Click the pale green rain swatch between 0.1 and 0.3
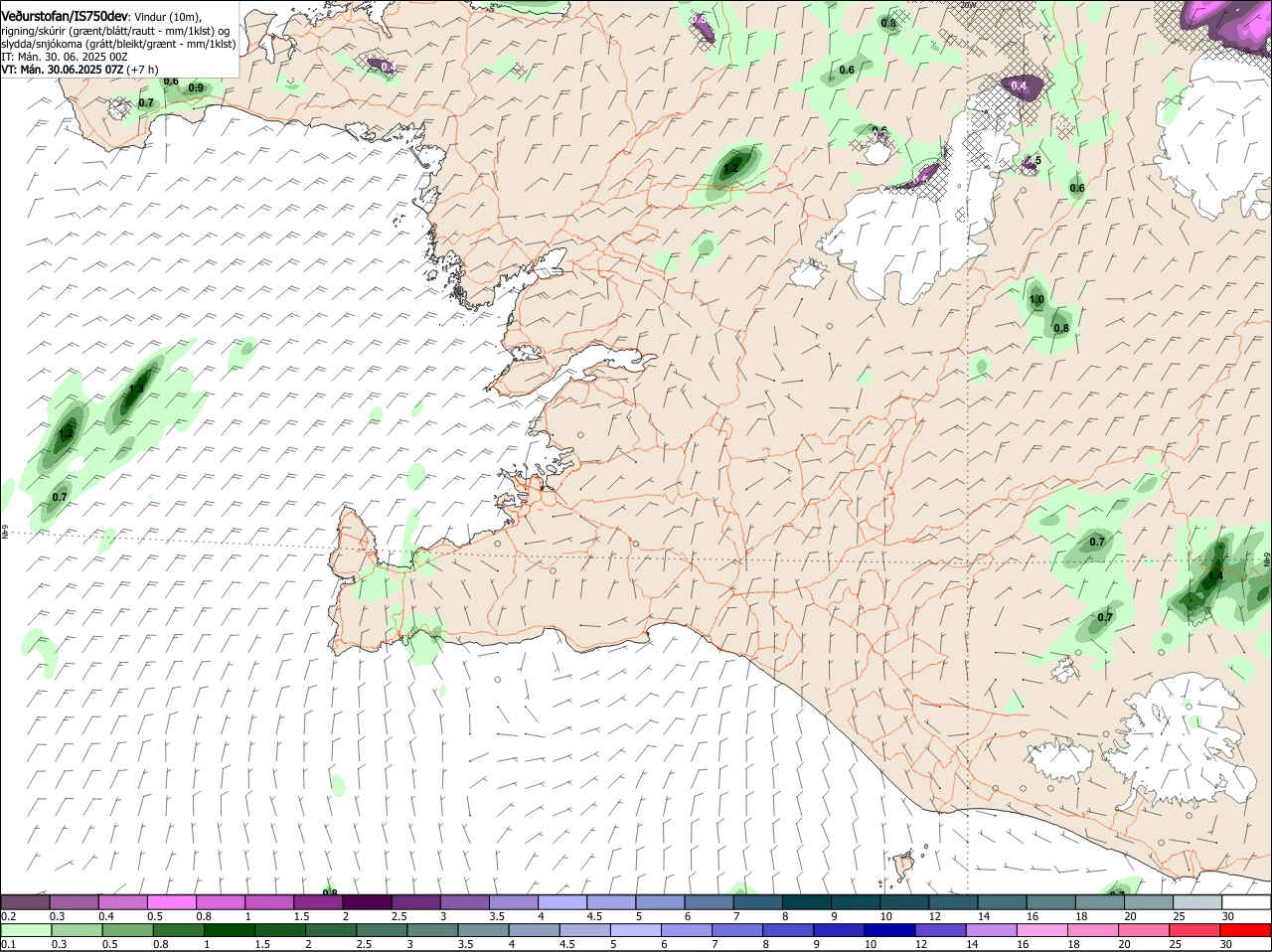The image size is (1272, 952). pos(25,930)
